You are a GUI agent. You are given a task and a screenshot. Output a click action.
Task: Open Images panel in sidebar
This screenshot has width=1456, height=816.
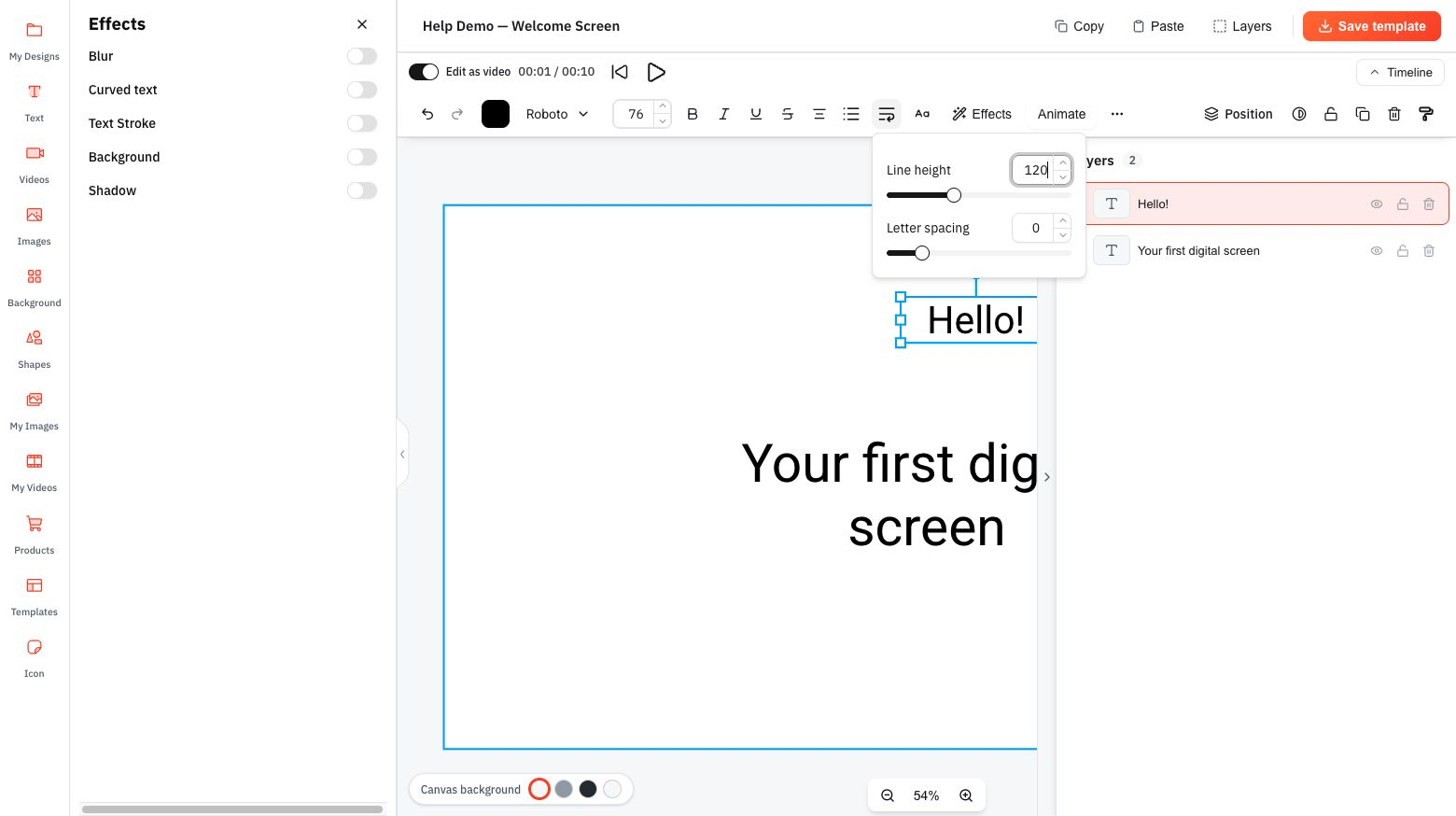click(35, 227)
